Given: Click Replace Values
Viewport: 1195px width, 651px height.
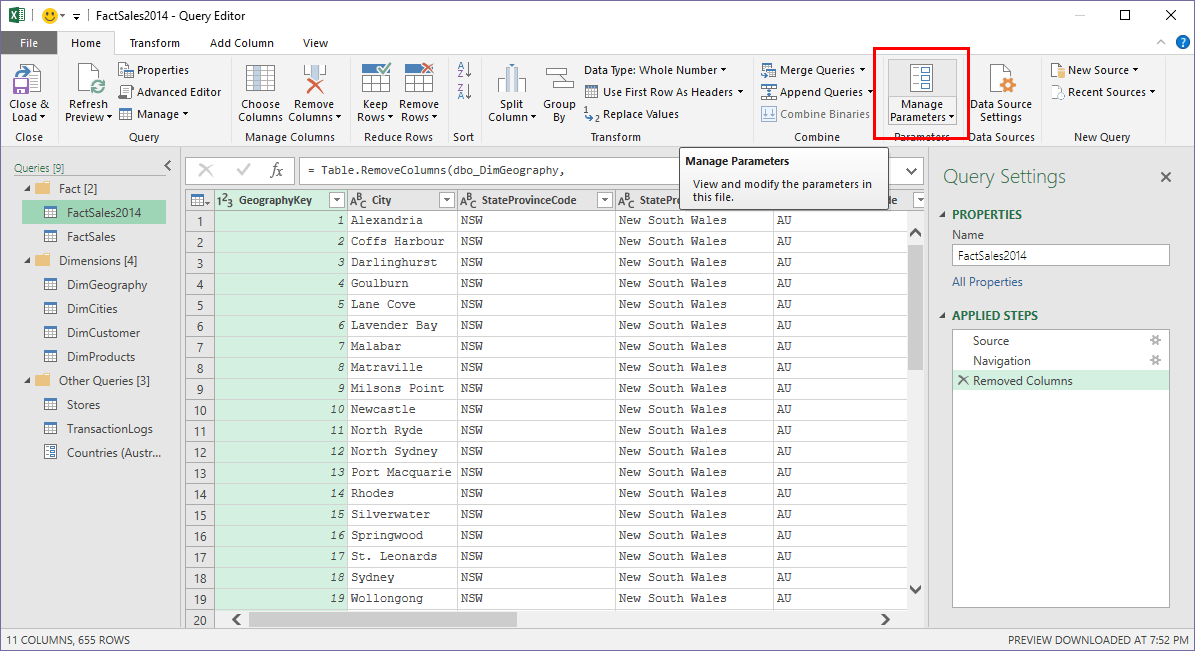Looking at the screenshot, I should (631, 114).
